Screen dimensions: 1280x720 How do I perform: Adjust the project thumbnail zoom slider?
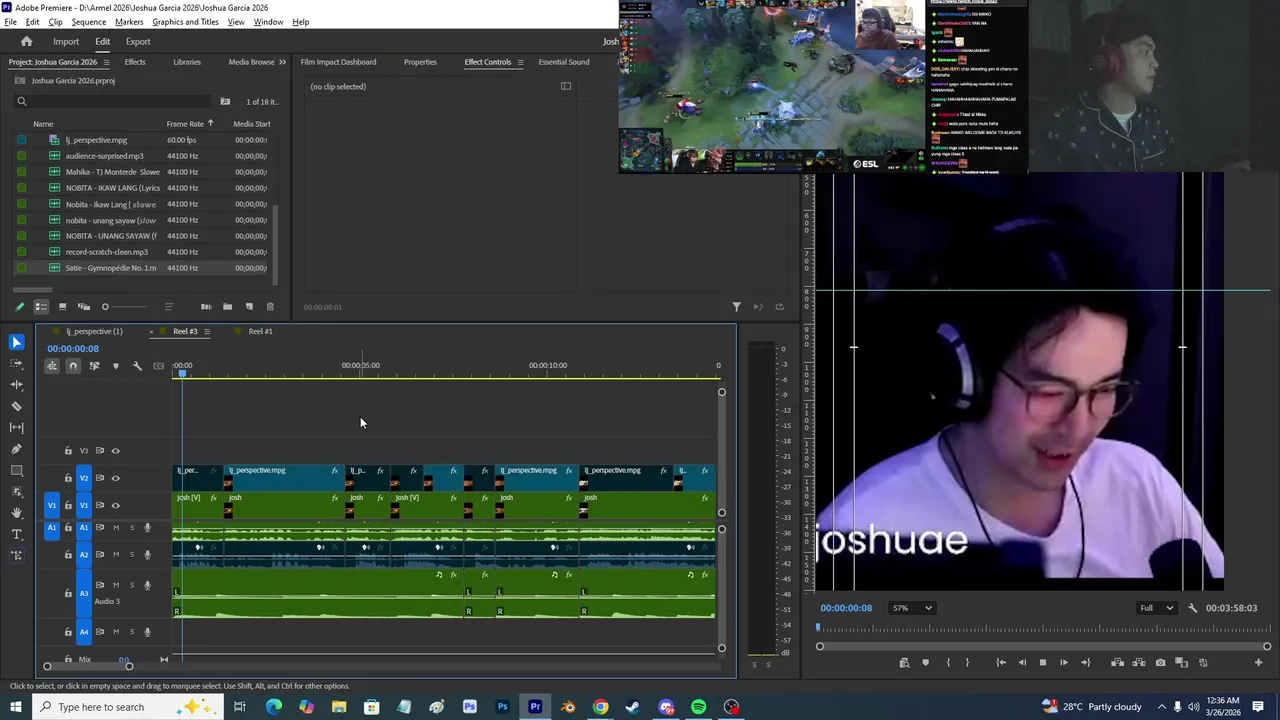(x=126, y=307)
